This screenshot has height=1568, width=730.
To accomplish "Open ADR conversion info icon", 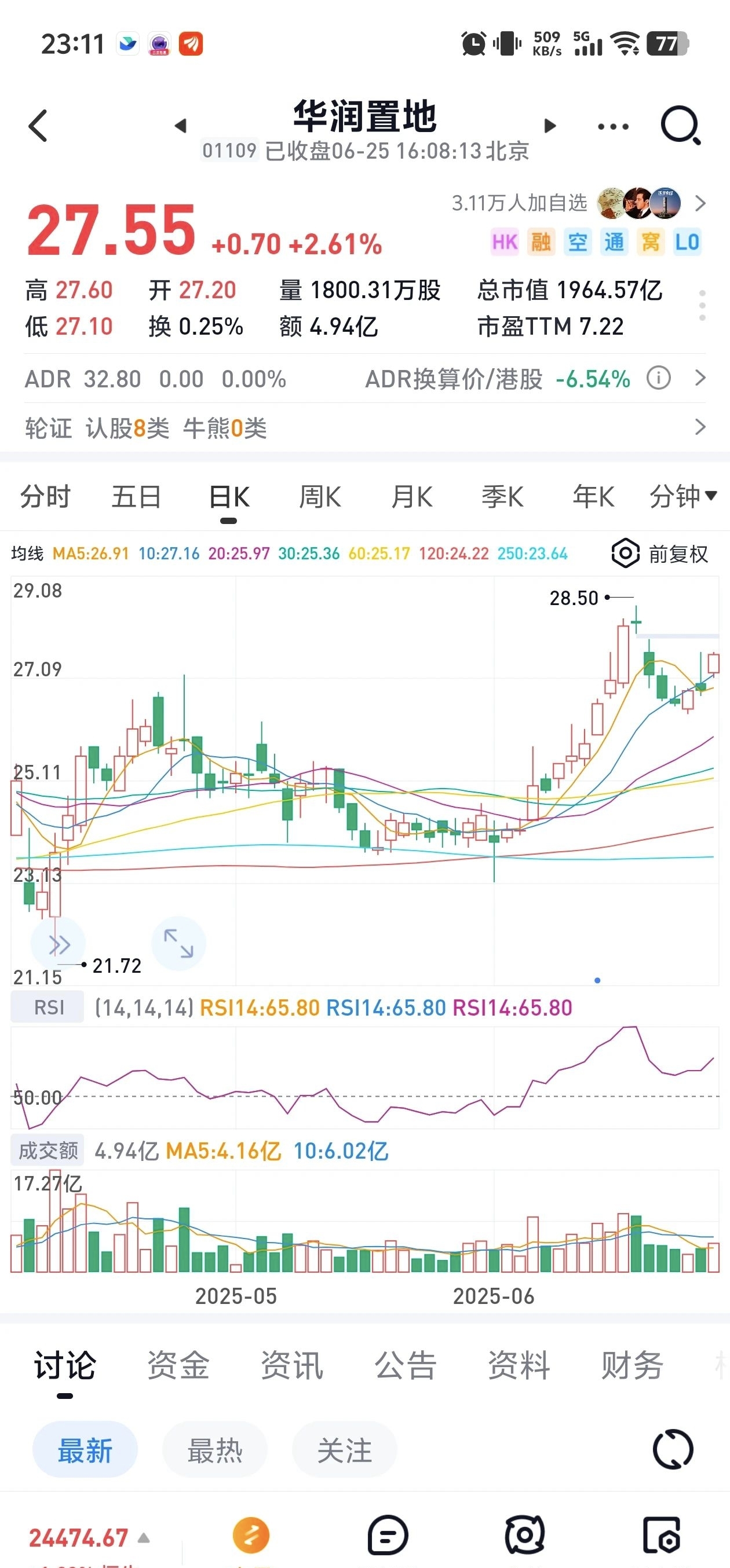I will point(658,378).
